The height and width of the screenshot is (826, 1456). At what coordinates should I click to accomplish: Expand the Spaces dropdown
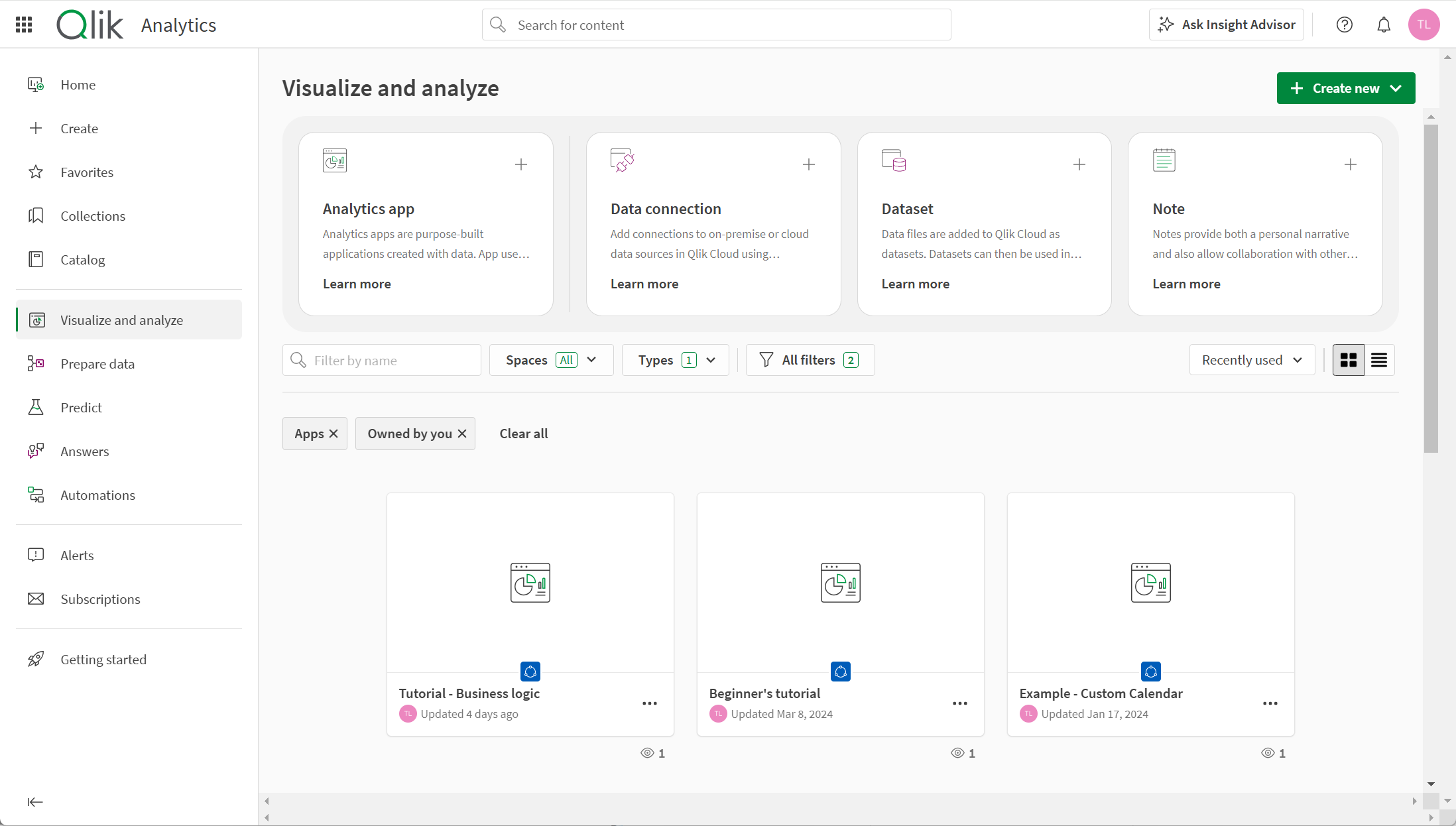551,360
